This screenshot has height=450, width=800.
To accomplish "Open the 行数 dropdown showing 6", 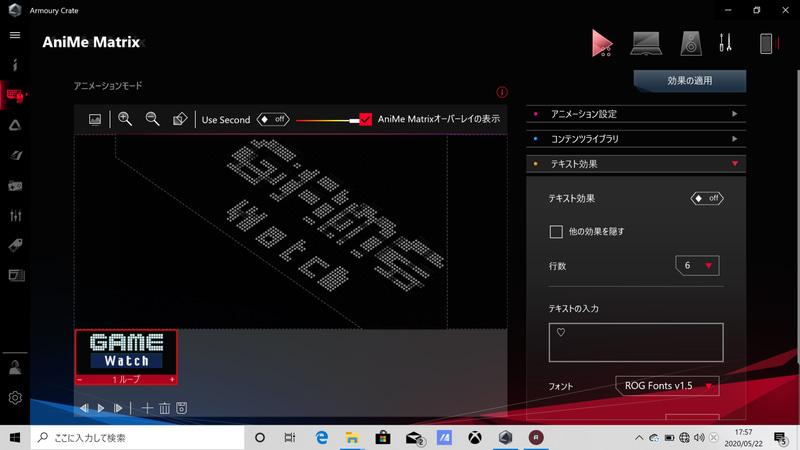I will (x=697, y=265).
